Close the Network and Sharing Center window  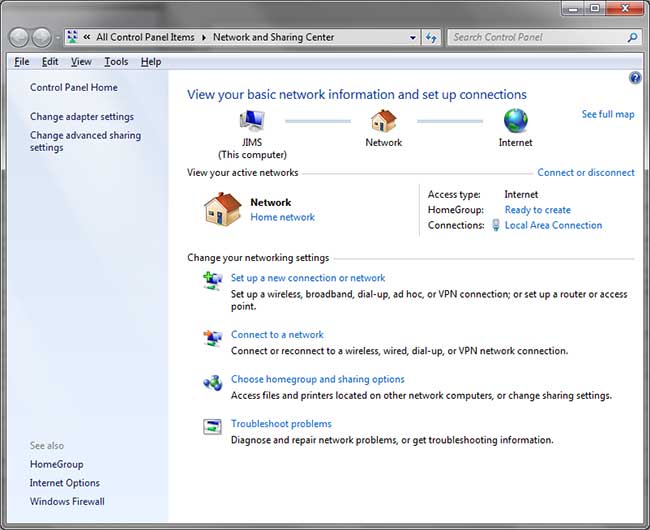click(625, 8)
